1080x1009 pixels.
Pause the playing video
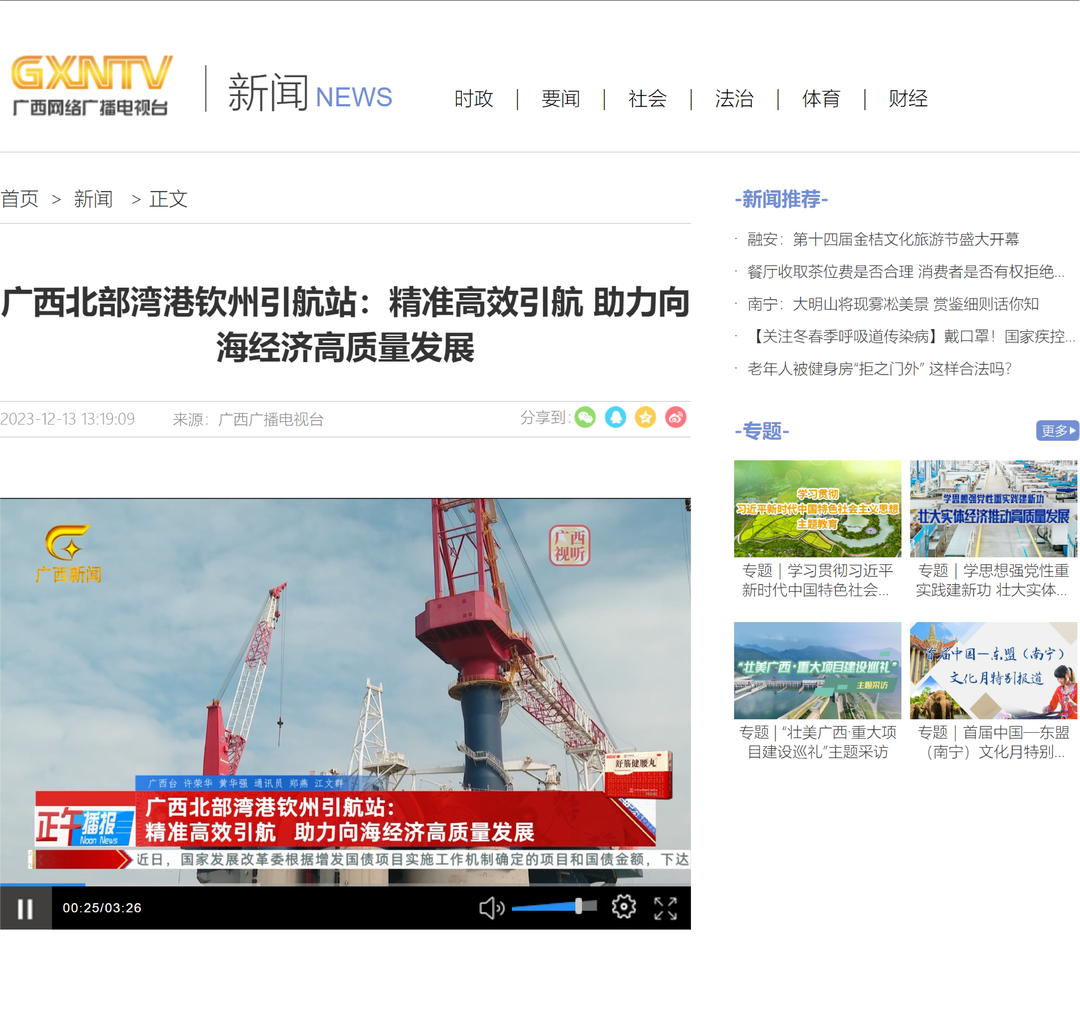pos(25,907)
